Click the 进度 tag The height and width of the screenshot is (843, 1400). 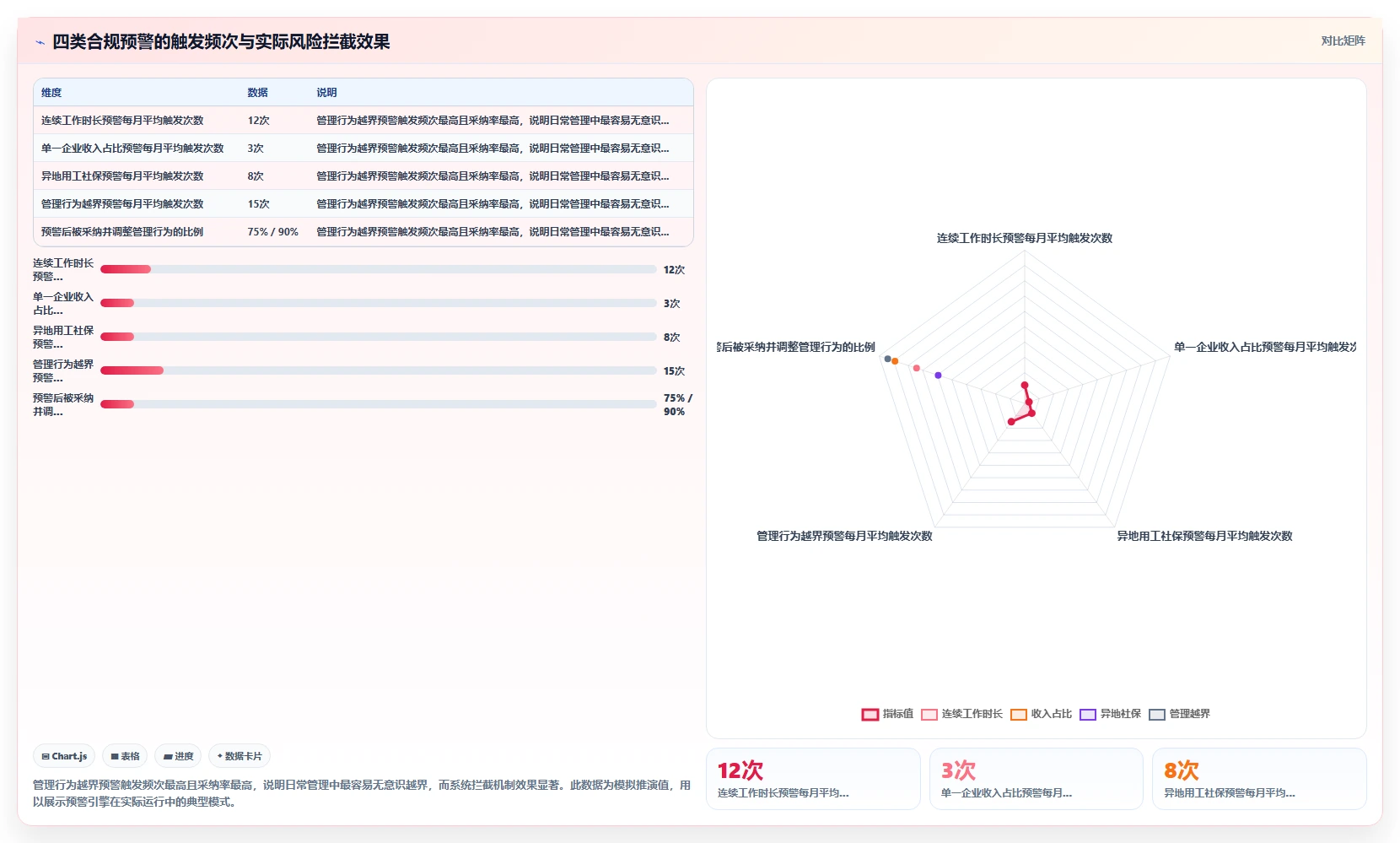pos(178,756)
